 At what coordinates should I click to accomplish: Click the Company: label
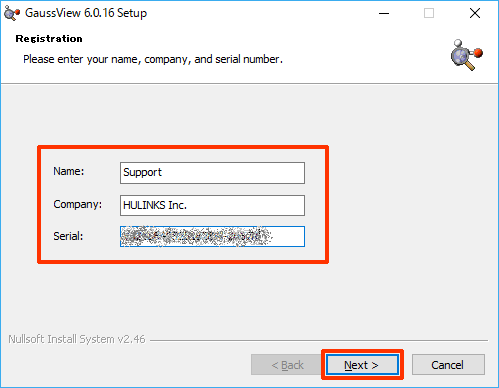point(77,204)
